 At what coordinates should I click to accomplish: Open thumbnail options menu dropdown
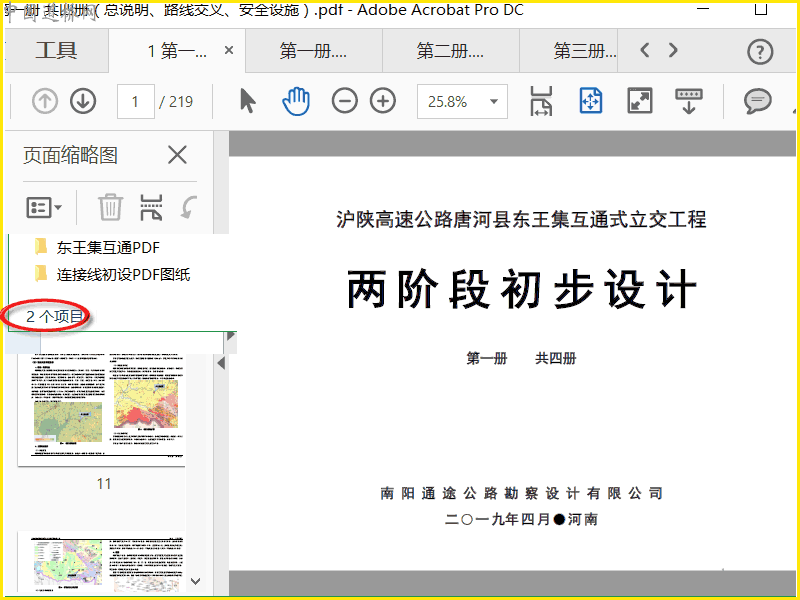coord(44,208)
